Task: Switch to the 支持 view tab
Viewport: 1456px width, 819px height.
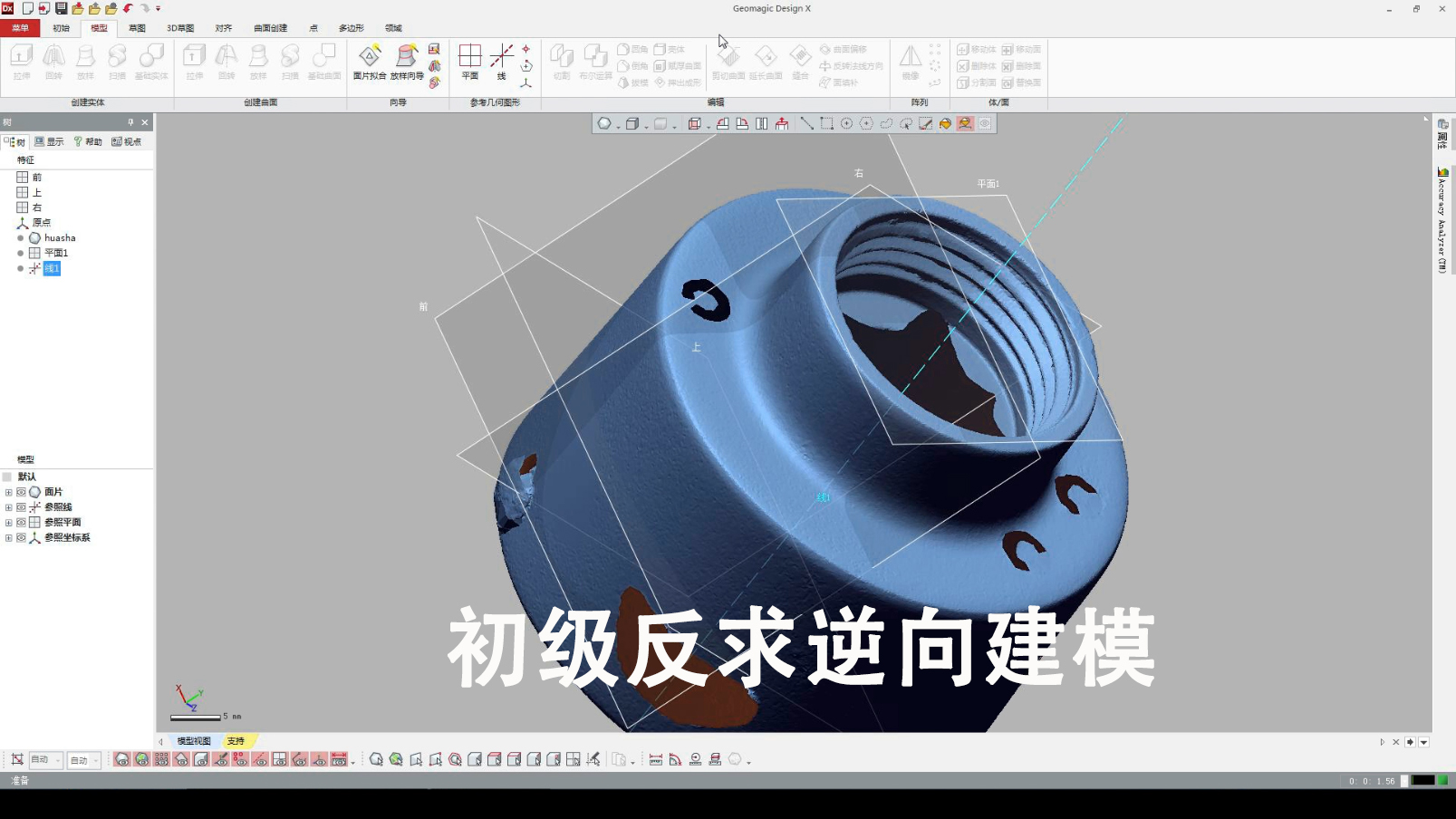Action: coord(236,741)
